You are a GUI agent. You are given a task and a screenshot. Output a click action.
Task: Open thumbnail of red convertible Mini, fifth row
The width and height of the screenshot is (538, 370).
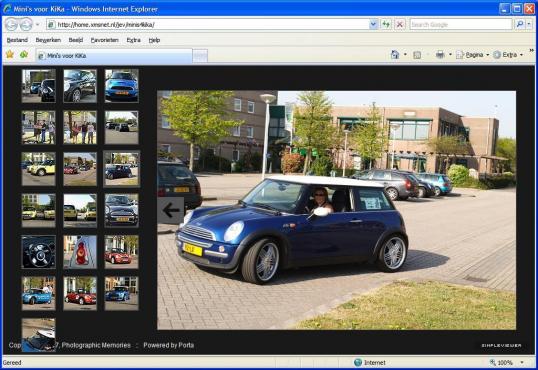click(121, 252)
